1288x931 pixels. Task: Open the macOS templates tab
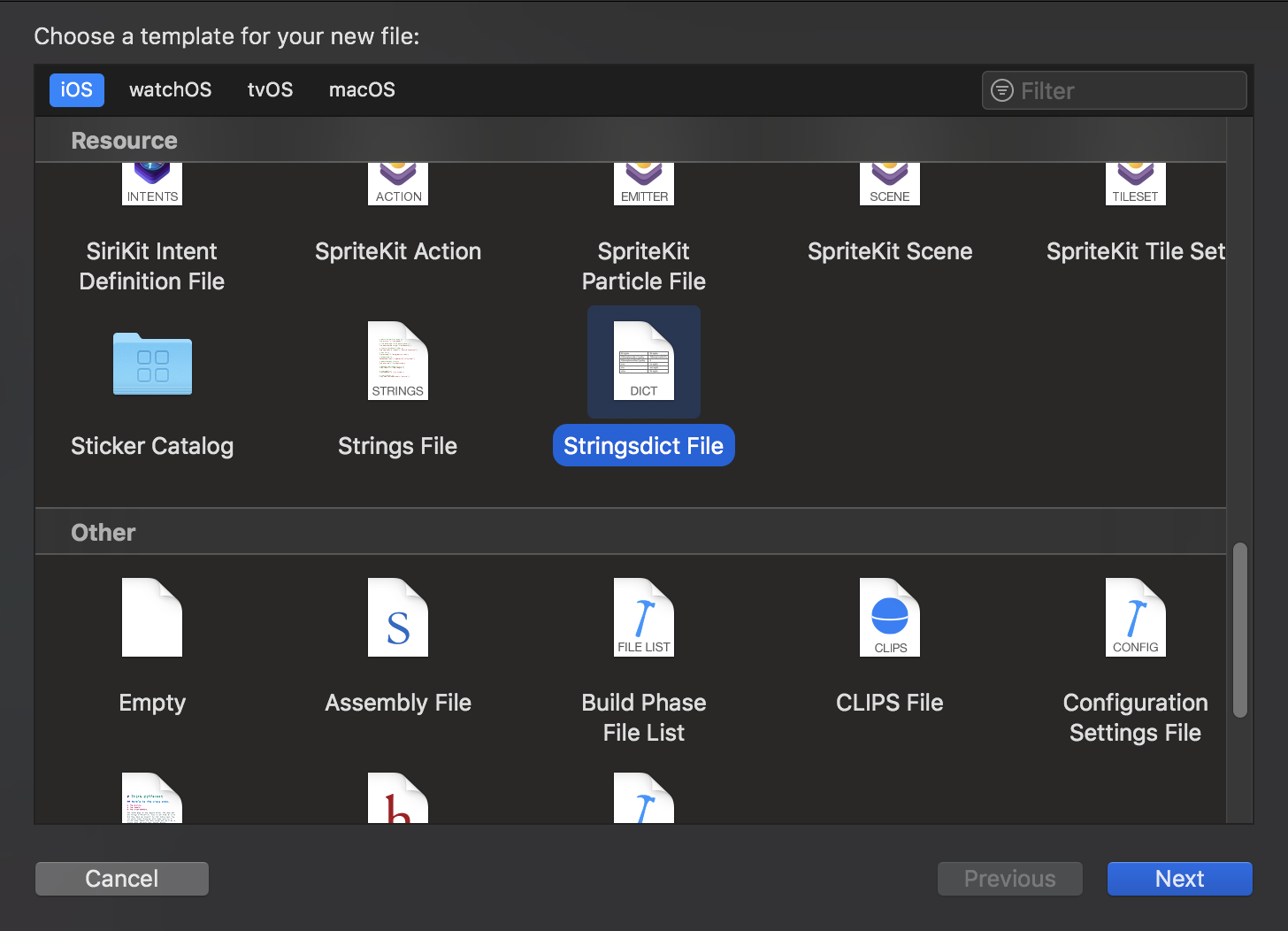click(x=362, y=89)
